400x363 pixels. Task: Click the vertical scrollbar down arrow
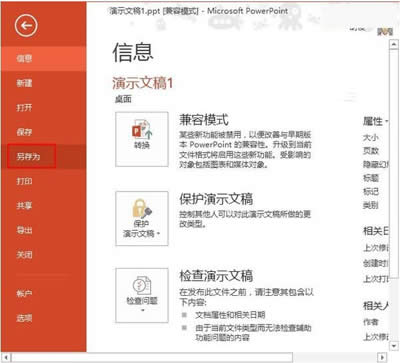[x=394, y=346]
